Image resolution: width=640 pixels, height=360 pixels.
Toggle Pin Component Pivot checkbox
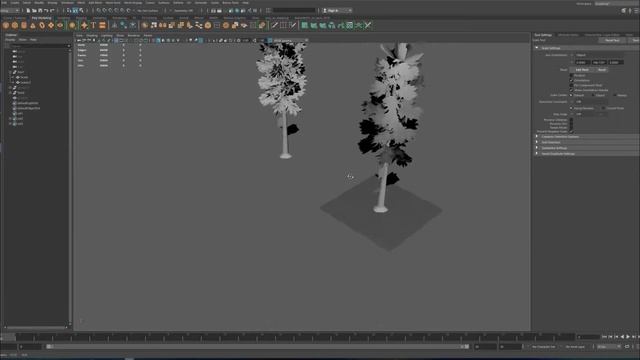(x=571, y=85)
